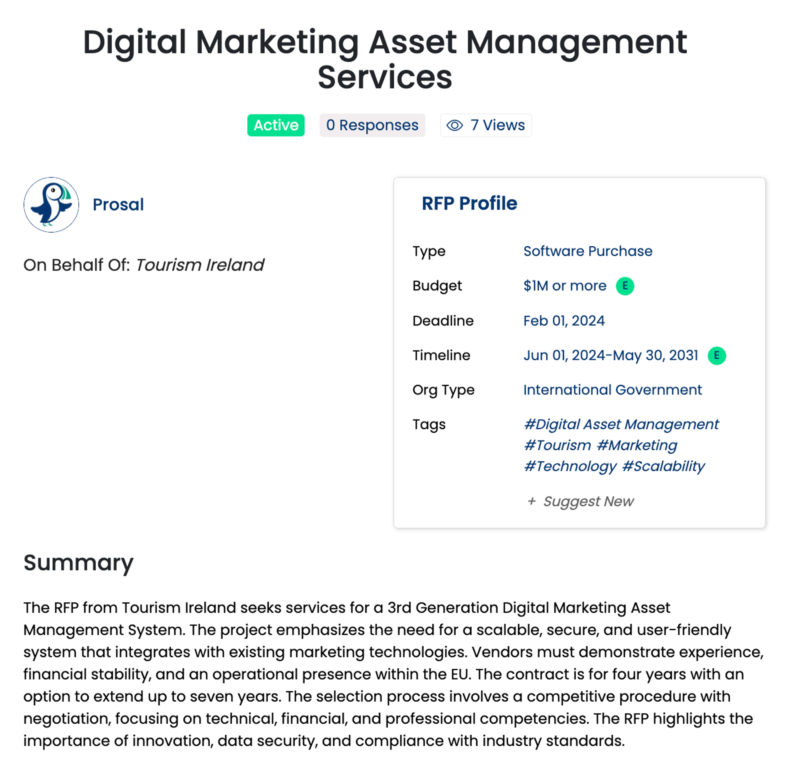Click the Deadline label in RFP Profile

pos(443,320)
